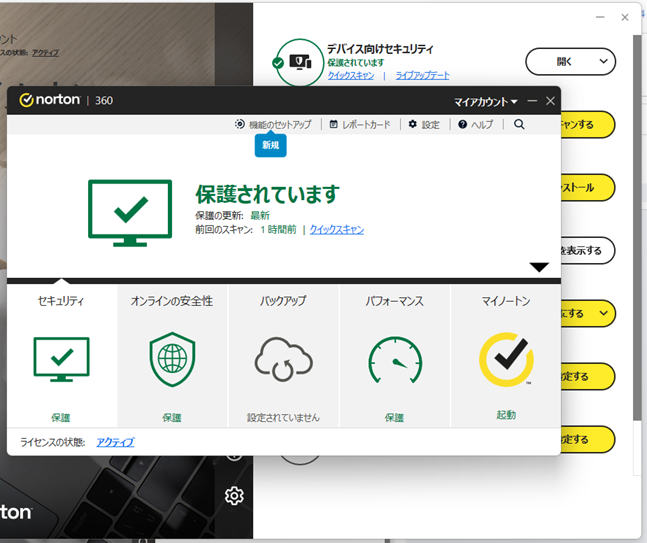Screen dimensions: 647x543
Task: Click 保護 status under セキュリティ
Action: [x=61, y=418]
